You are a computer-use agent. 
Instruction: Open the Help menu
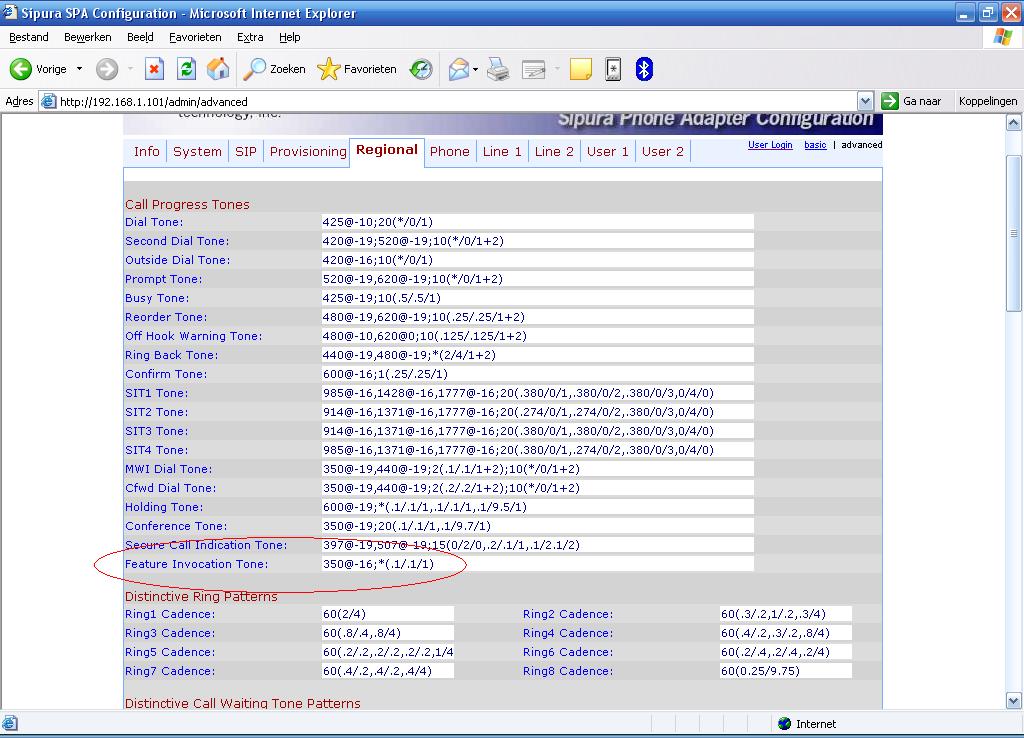290,37
